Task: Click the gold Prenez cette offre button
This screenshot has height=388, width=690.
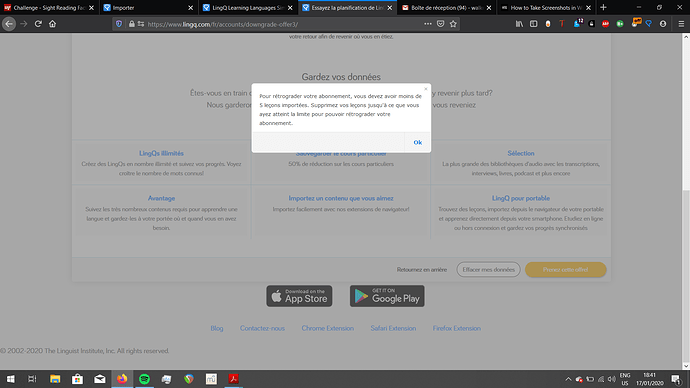Action: point(565,270)
